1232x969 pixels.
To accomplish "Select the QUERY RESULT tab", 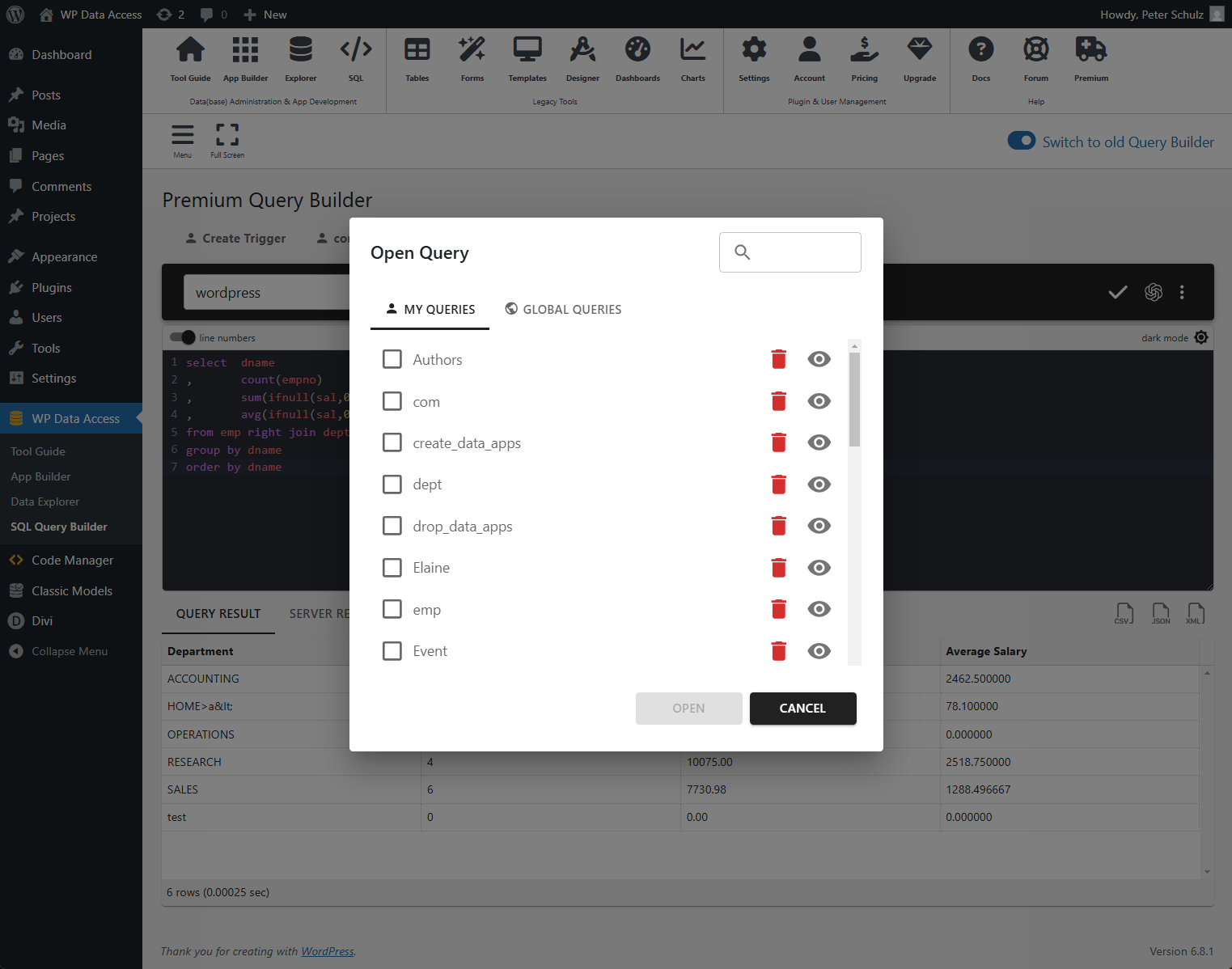I will 218,614.
